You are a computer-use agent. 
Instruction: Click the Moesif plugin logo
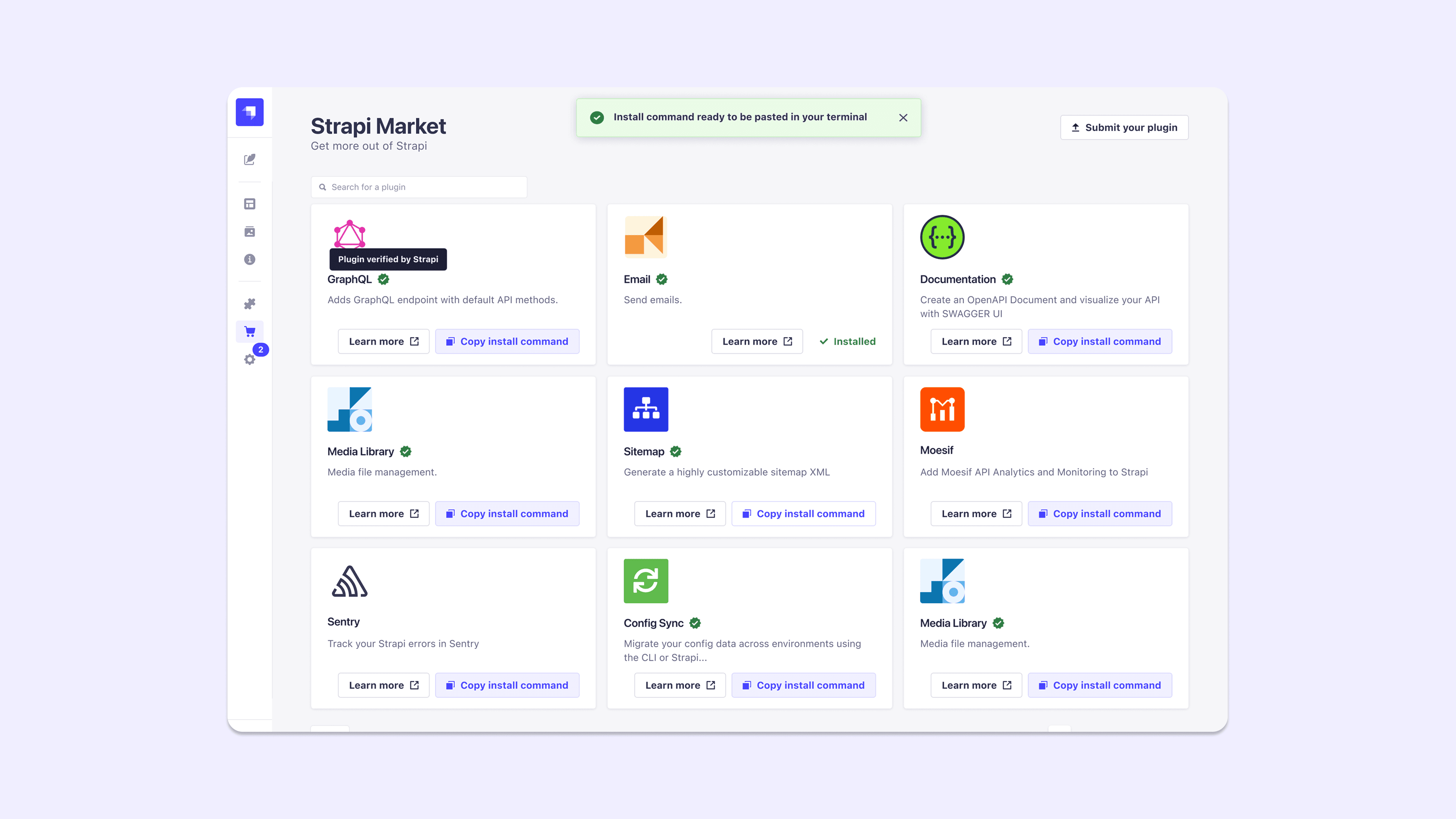pos(941,409)
